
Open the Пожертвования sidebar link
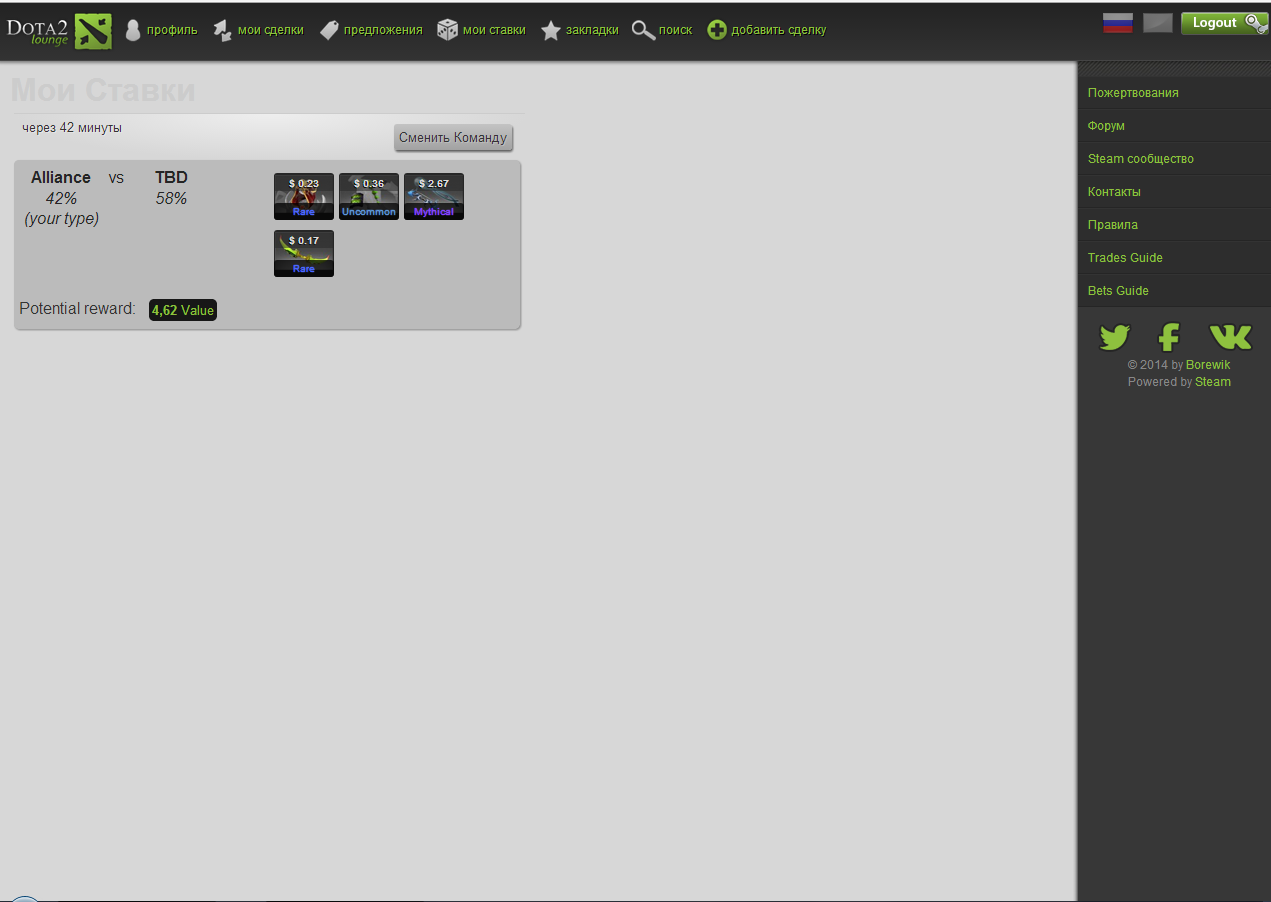click(1133, 93)
